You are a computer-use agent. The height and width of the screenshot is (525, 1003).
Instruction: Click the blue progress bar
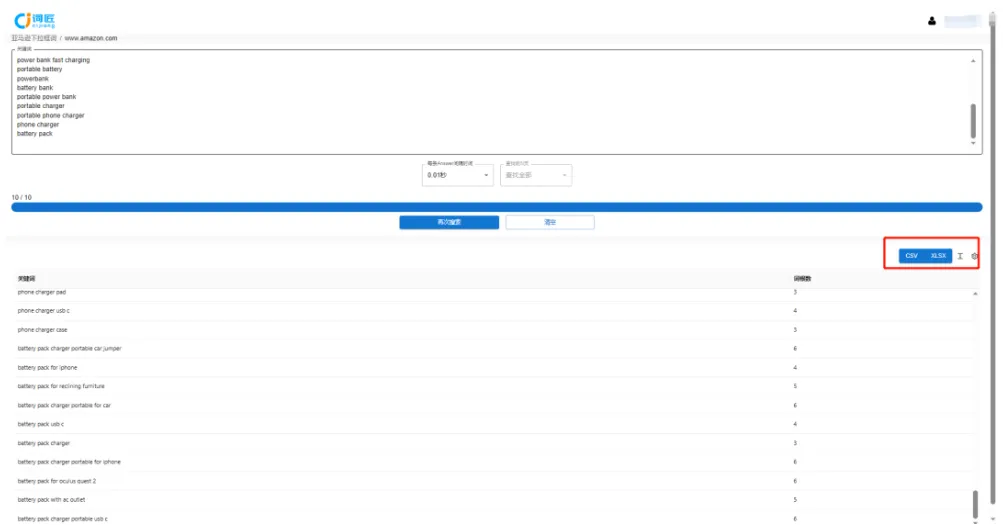[497, 207]
